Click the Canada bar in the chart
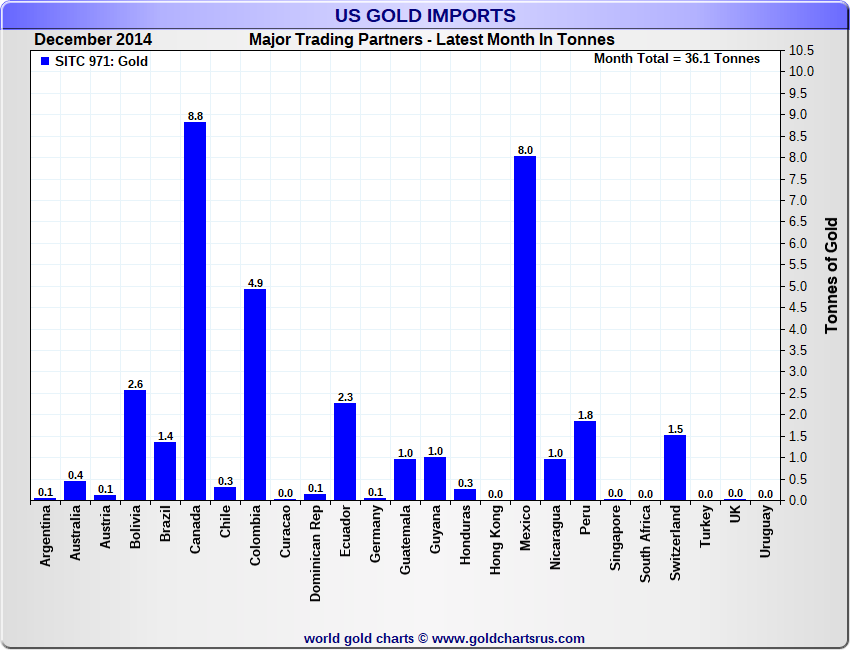Image resolution: width=850 pixels, height=650 pixels. click(195, 311)
